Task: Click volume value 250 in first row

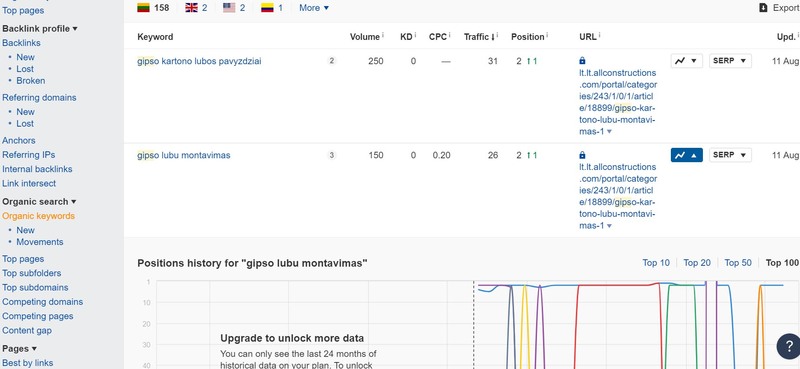Action: tap(376, 61)
